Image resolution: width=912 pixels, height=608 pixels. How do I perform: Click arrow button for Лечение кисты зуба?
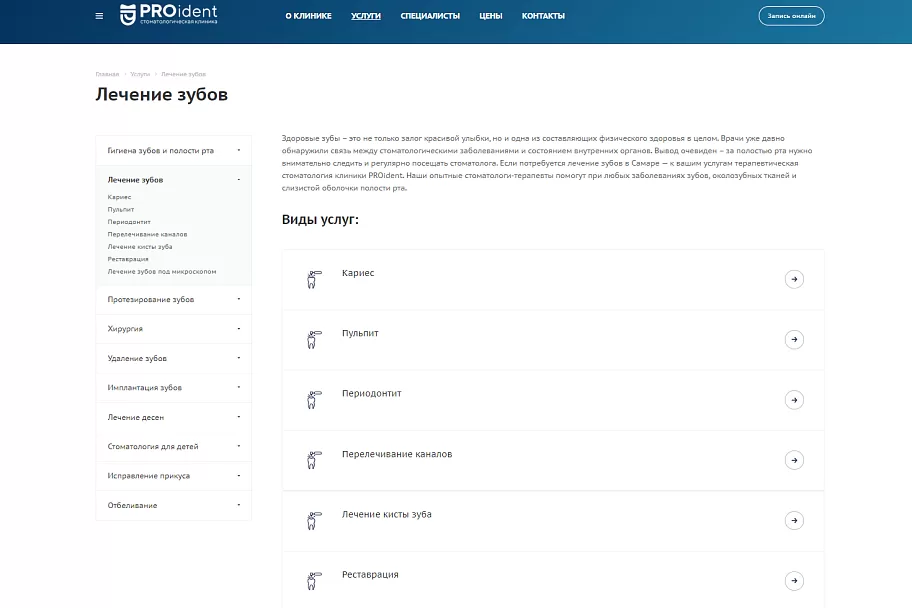(x=794, y=521)
